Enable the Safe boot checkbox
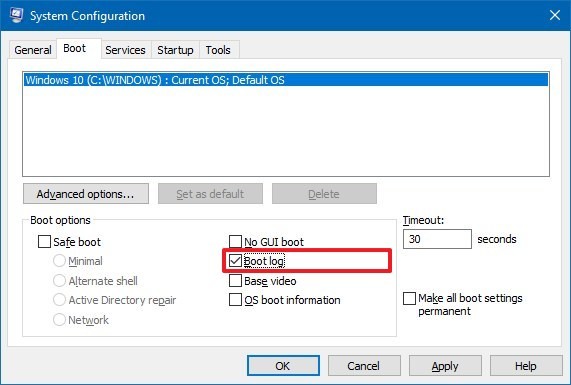The image size is (571, 385). [x=44, y=241]
